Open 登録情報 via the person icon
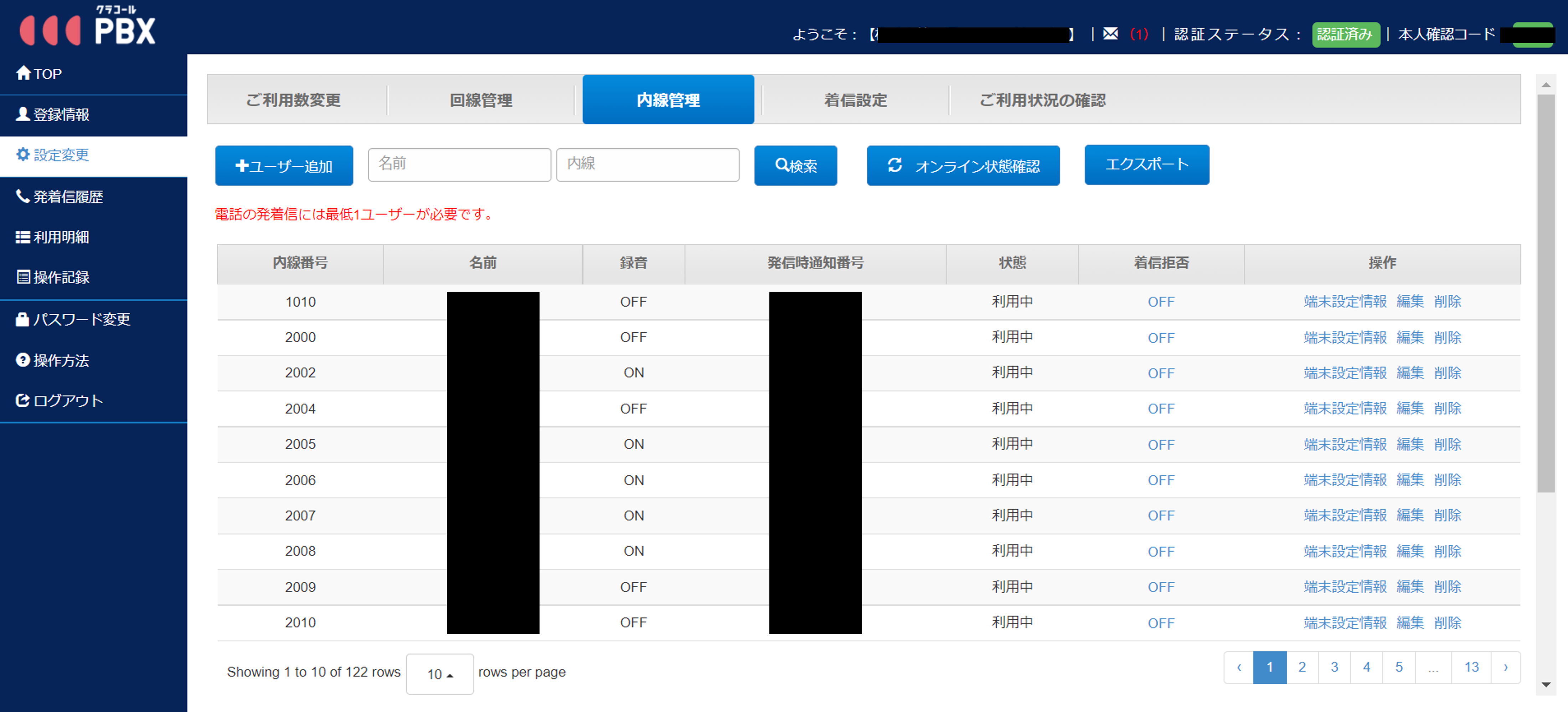Image resolution: width=1568 pixels, height=712 pixels. coord(22,114)
